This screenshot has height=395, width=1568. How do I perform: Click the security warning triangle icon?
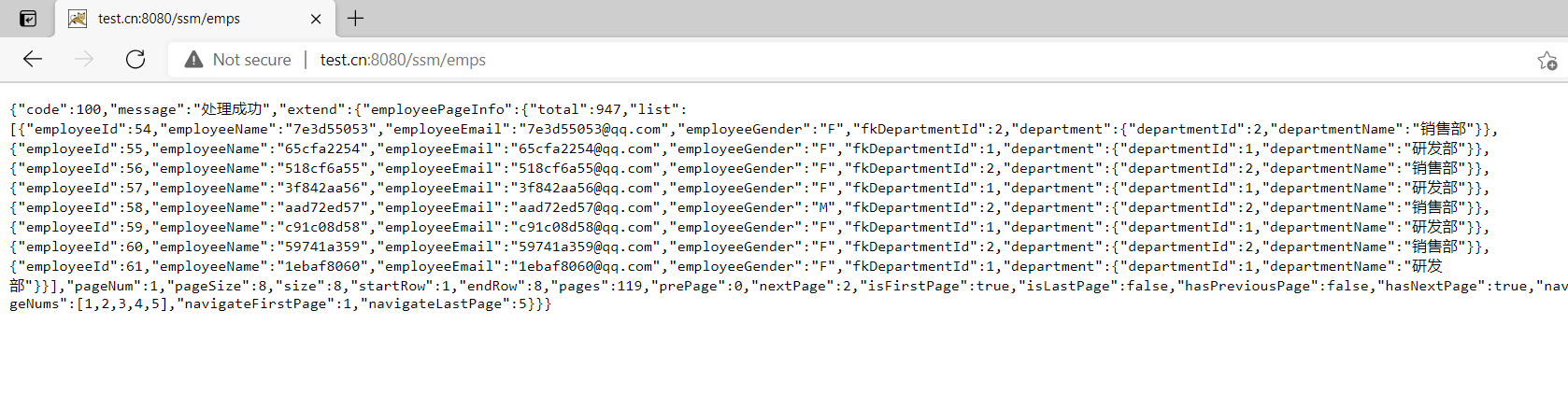(x=193, y=60)
